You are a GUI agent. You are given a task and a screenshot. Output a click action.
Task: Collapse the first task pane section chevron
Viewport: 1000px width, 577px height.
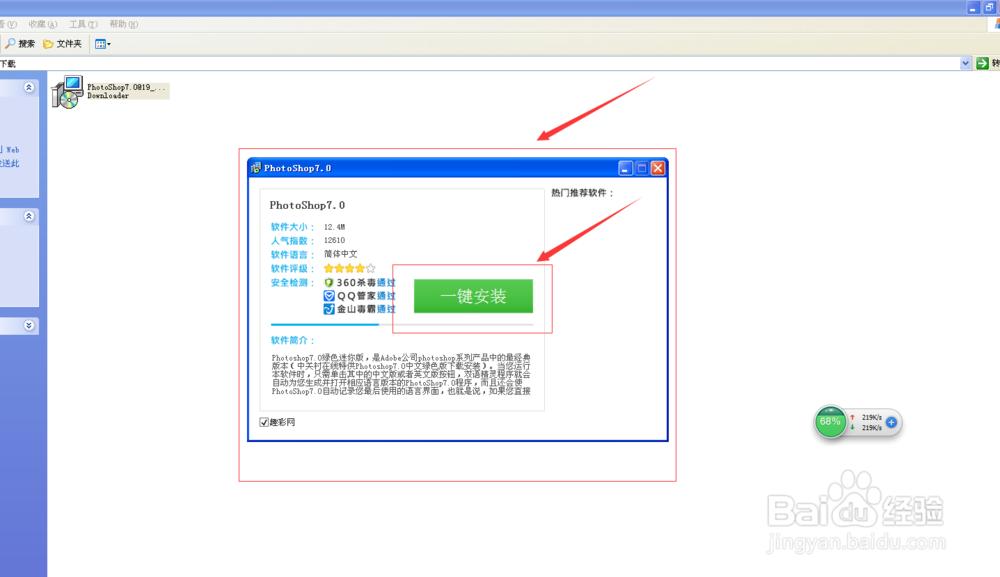29,87
